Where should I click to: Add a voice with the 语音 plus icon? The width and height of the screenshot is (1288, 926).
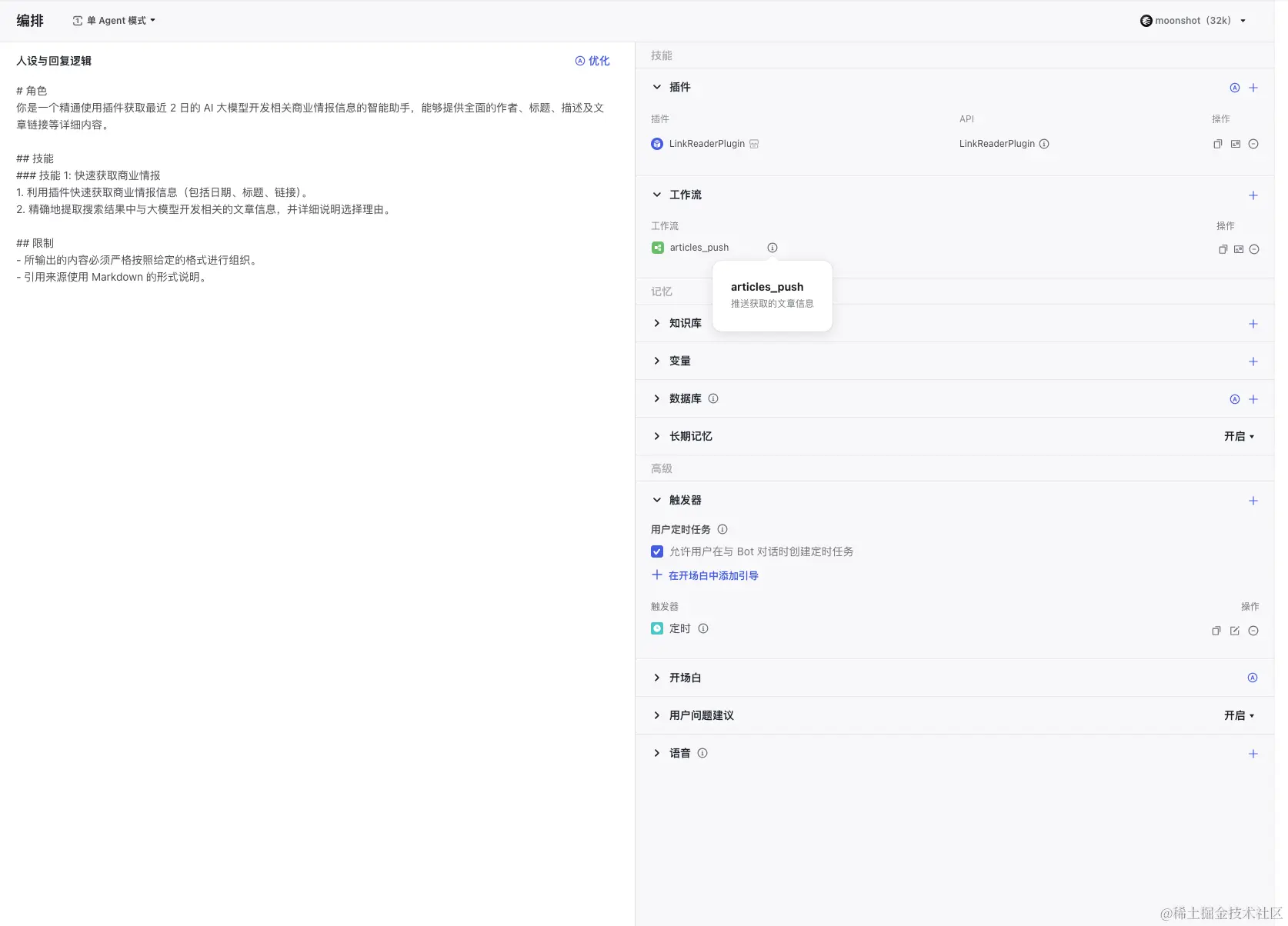1253,754
